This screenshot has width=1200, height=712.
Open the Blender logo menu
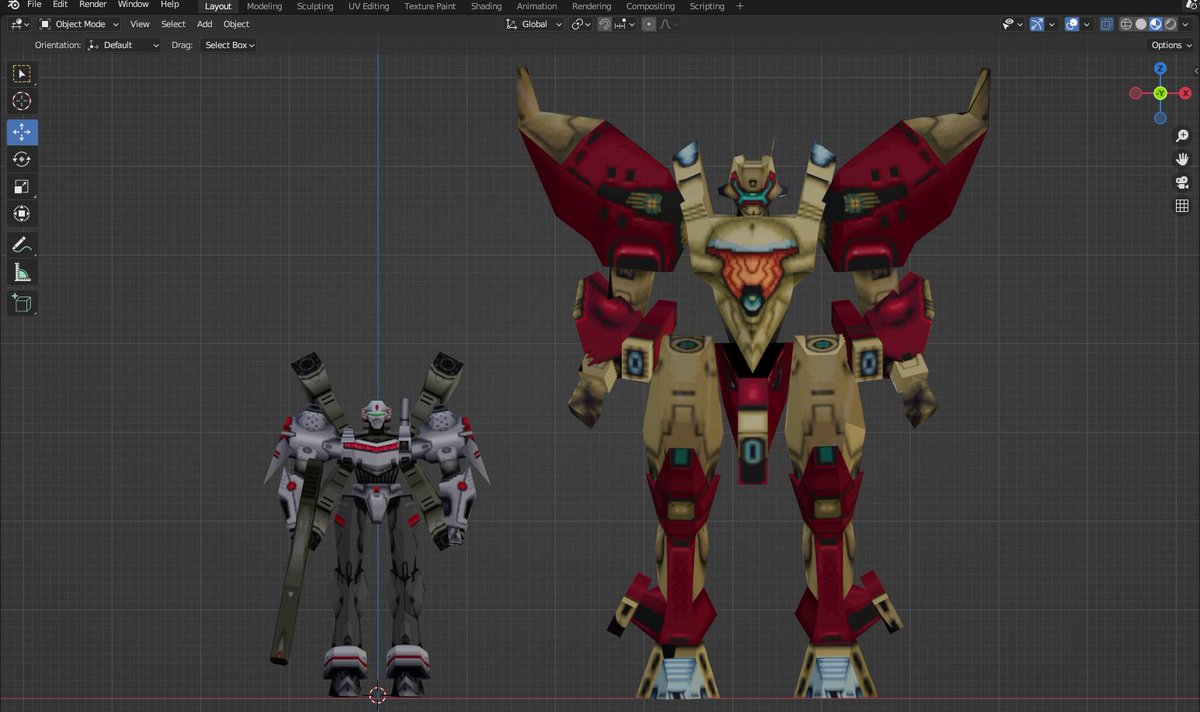coord(13,6)
